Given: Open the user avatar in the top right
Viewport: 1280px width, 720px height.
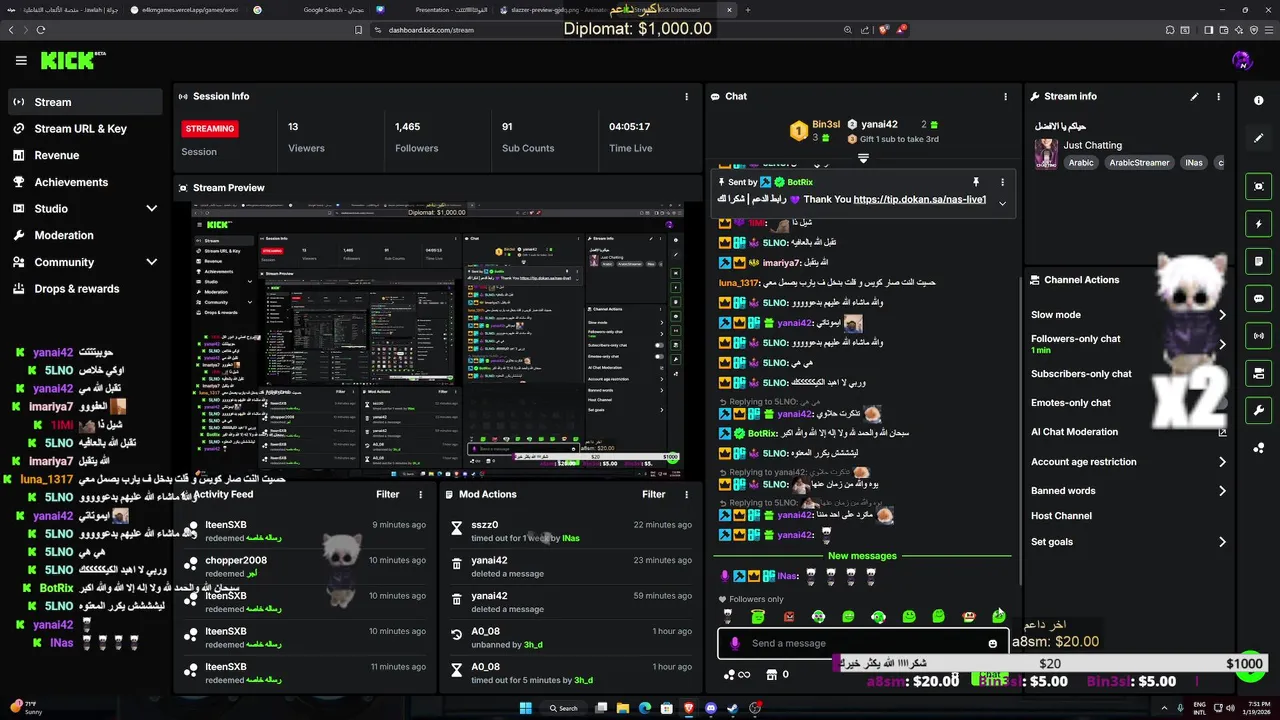Looking at the screenshot, I should coord(1242,61).
